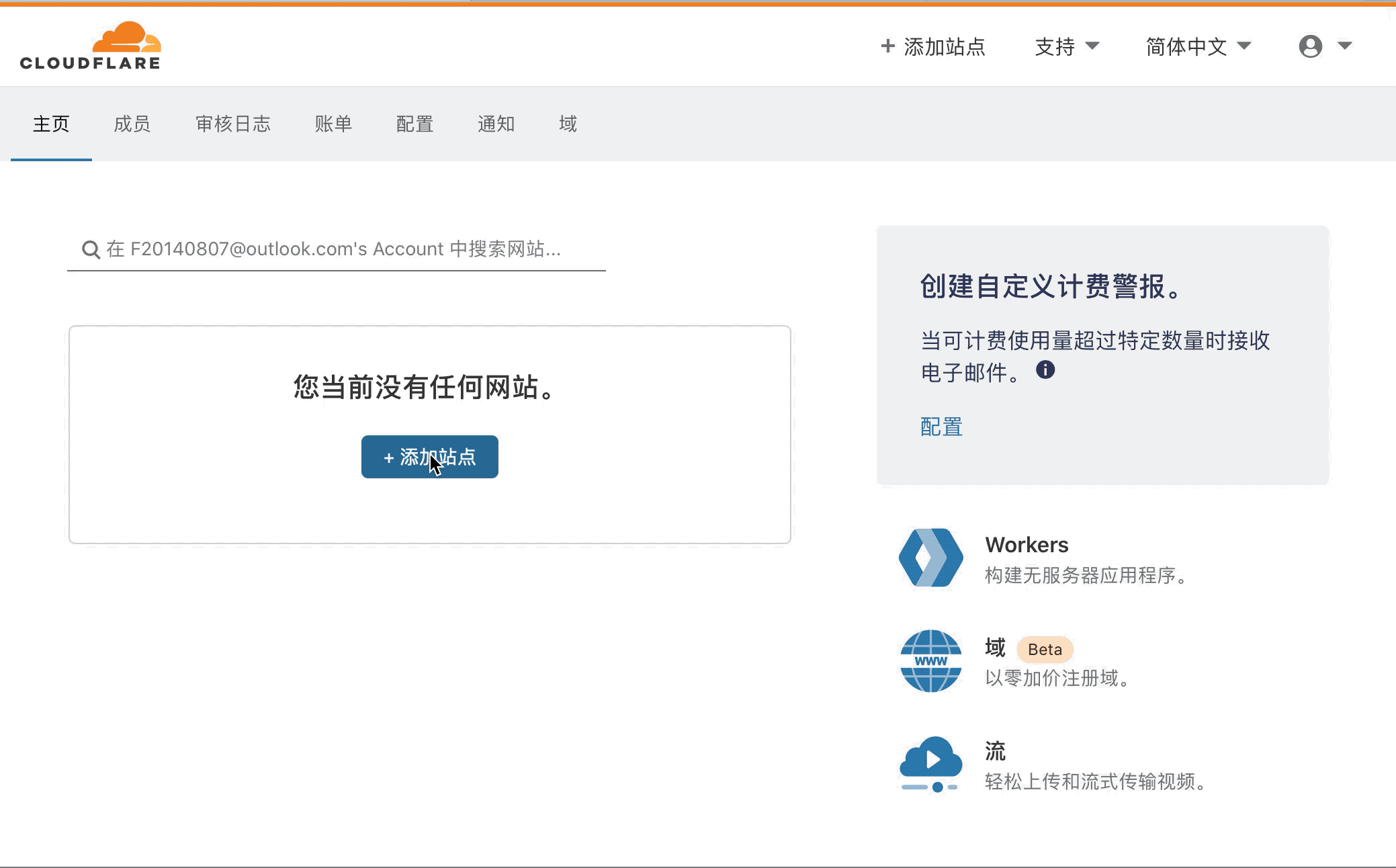The image size is (1396, 868).
Task: Open the 流 title link
Action: 995,751
